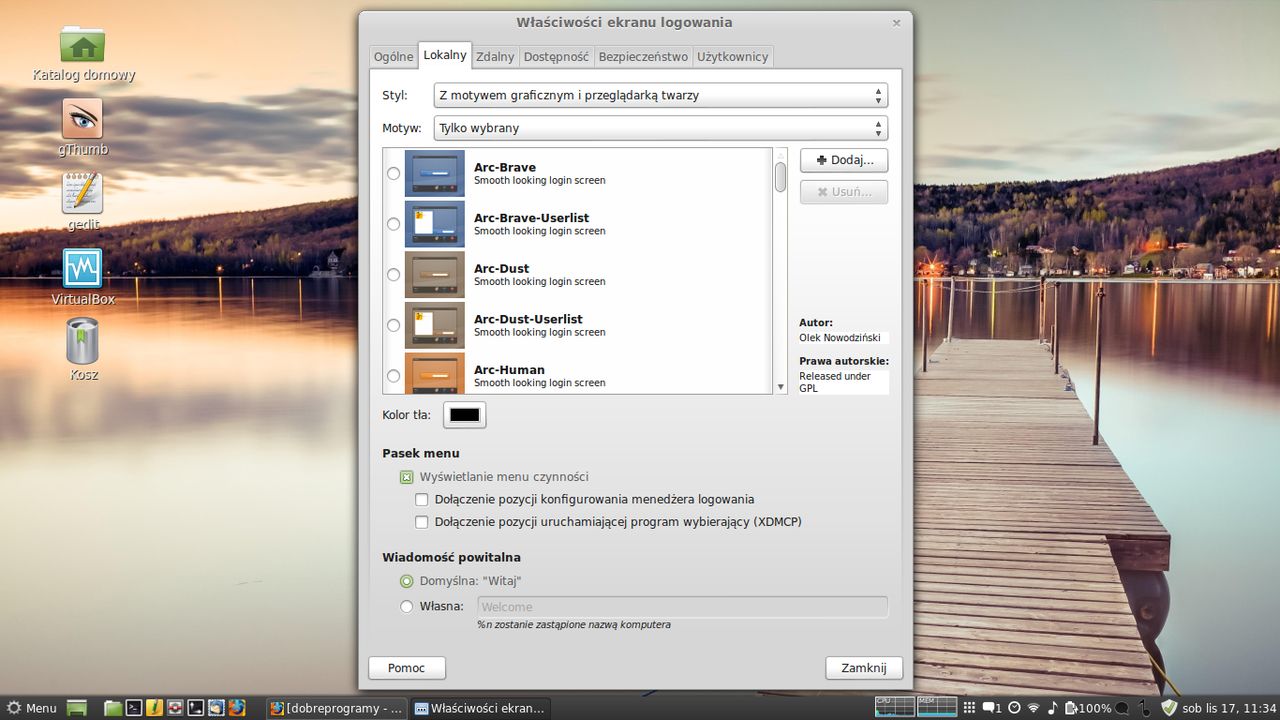Select the Arc-Brave theme radio button
Screen dimensions: 1280x720
(393, 174)
